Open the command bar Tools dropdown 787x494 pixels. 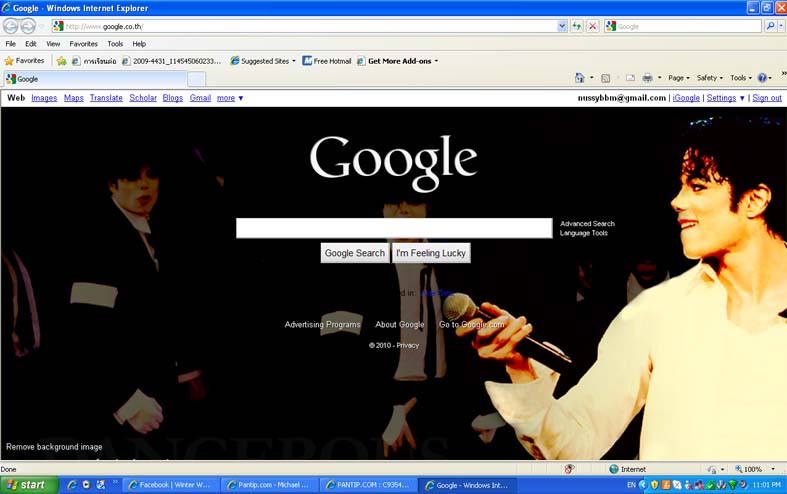click(x=741, y=78)
